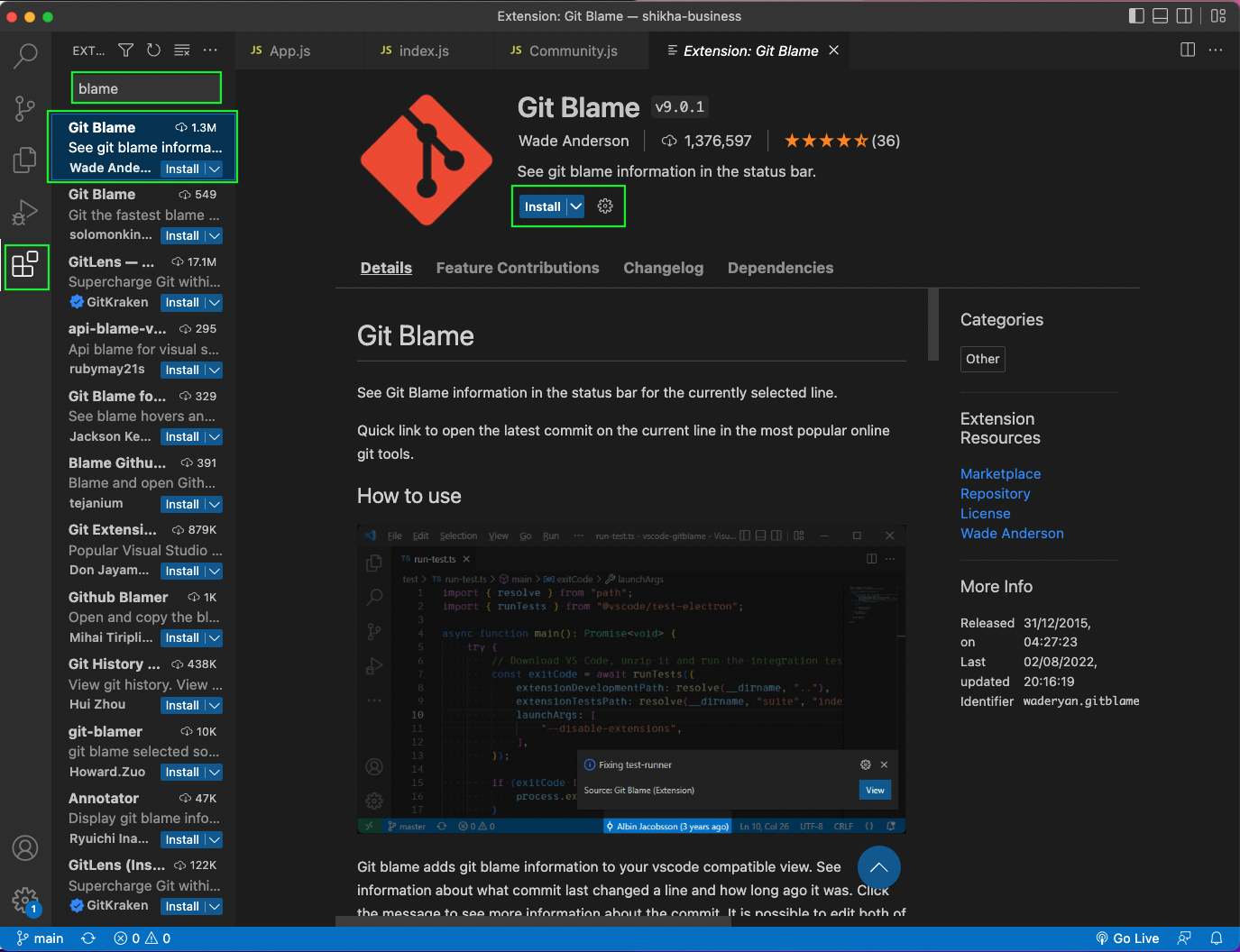1240x952 pixels.
Task: Open the Extensions view icon
Action: coord(26,267)
